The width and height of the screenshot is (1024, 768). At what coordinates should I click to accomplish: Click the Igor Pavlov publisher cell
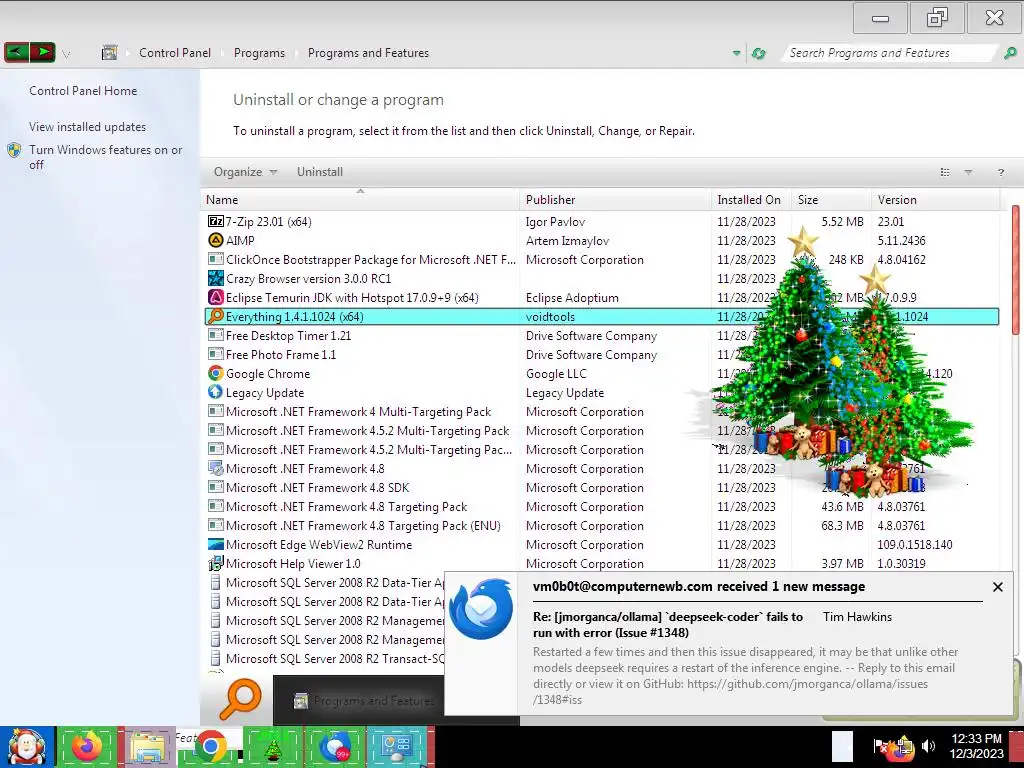click(x=555, y=221)
